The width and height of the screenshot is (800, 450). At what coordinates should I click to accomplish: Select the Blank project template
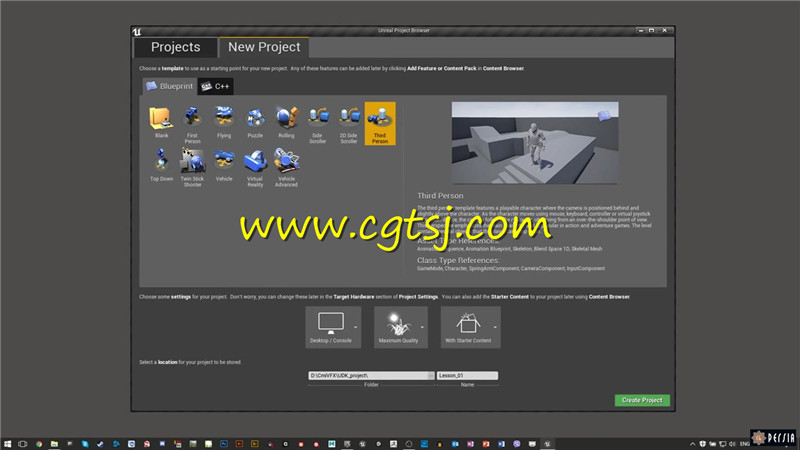click(161, 122)
